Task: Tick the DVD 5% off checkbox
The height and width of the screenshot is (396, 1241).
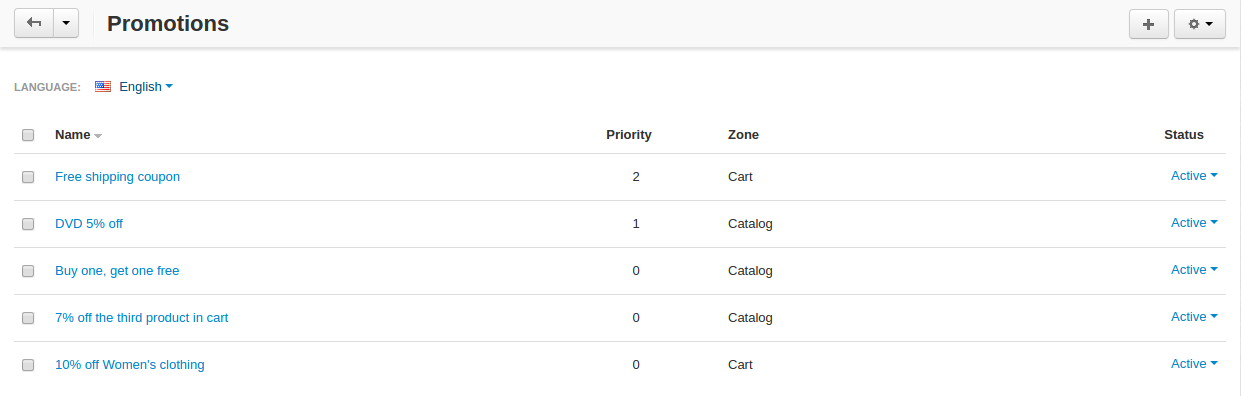Action: click(28, 224)
